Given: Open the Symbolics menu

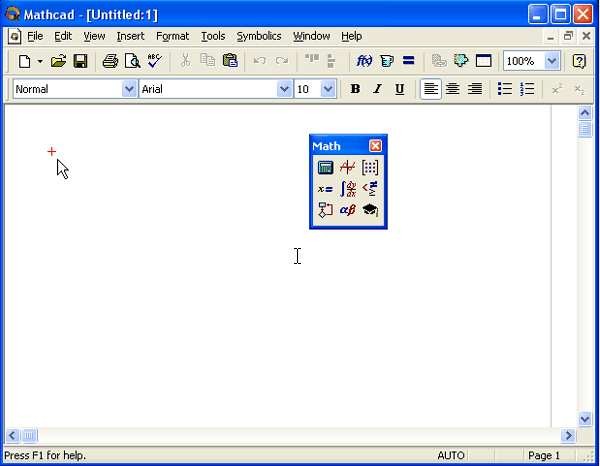Looking at the screenshot, I should [x=259, y=36].
